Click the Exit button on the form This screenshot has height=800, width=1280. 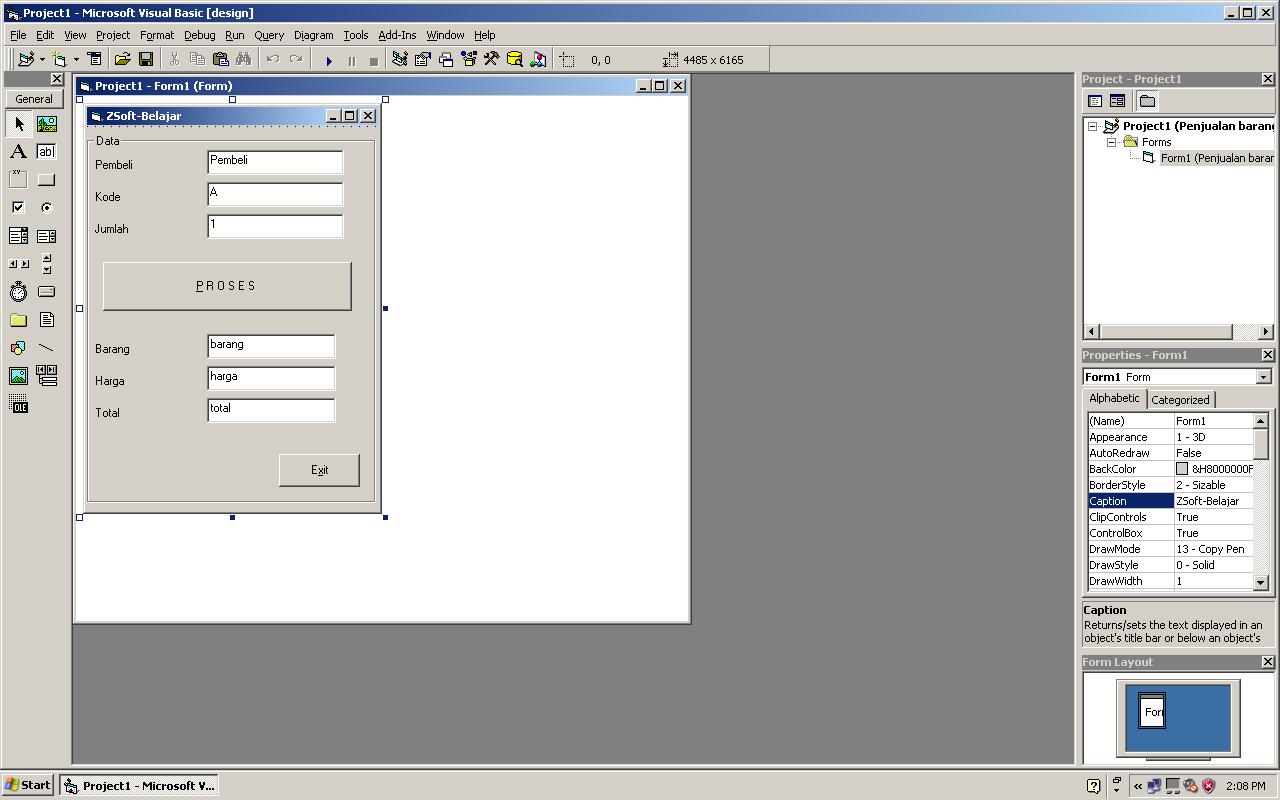pyautogui.click(x=319, y=470)
